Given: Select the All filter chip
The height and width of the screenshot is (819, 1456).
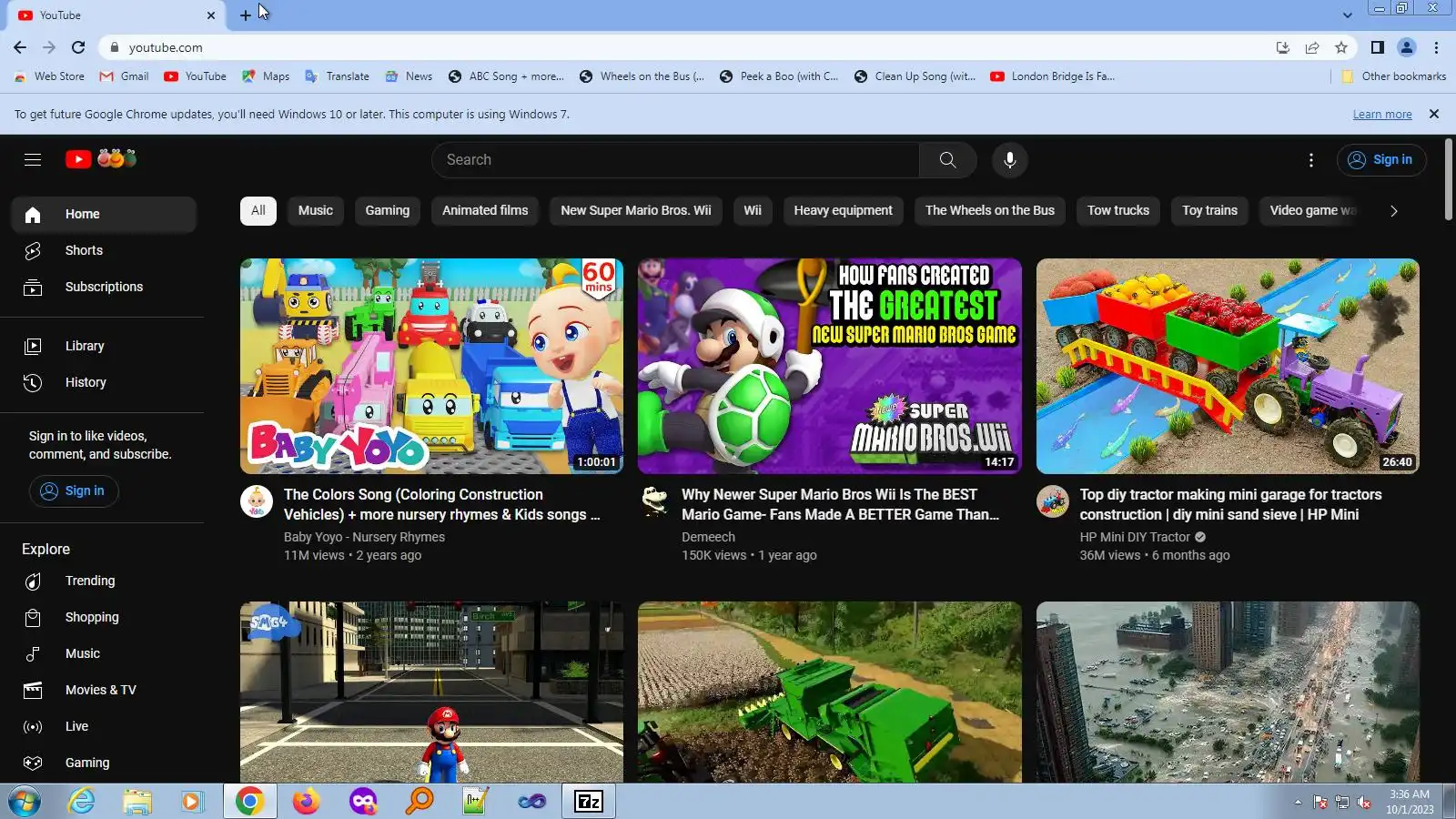Looking at the screenshot, I should pos(258,210).
